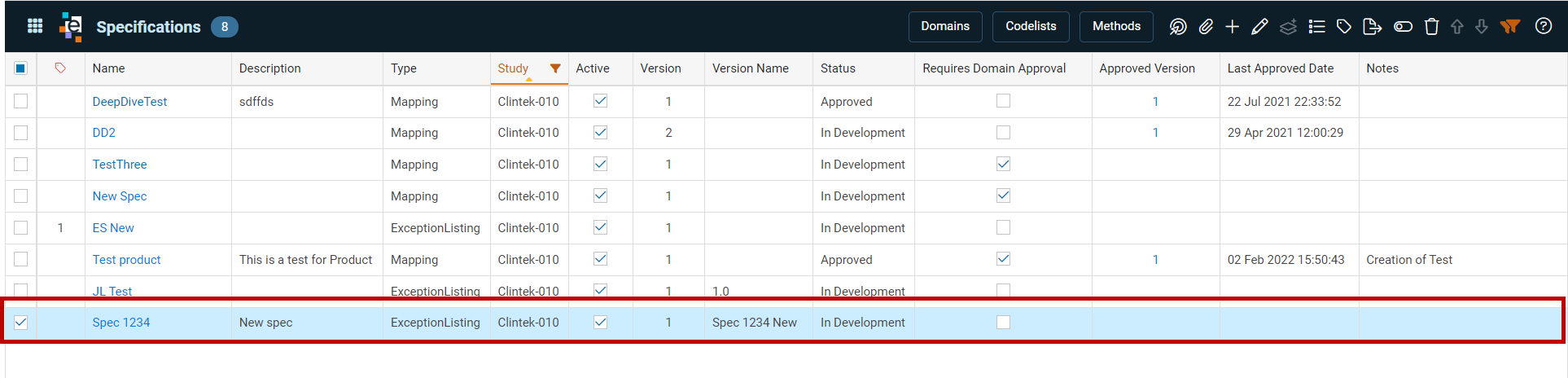
Task: Open the Domains section
Action: pos(945,26)
